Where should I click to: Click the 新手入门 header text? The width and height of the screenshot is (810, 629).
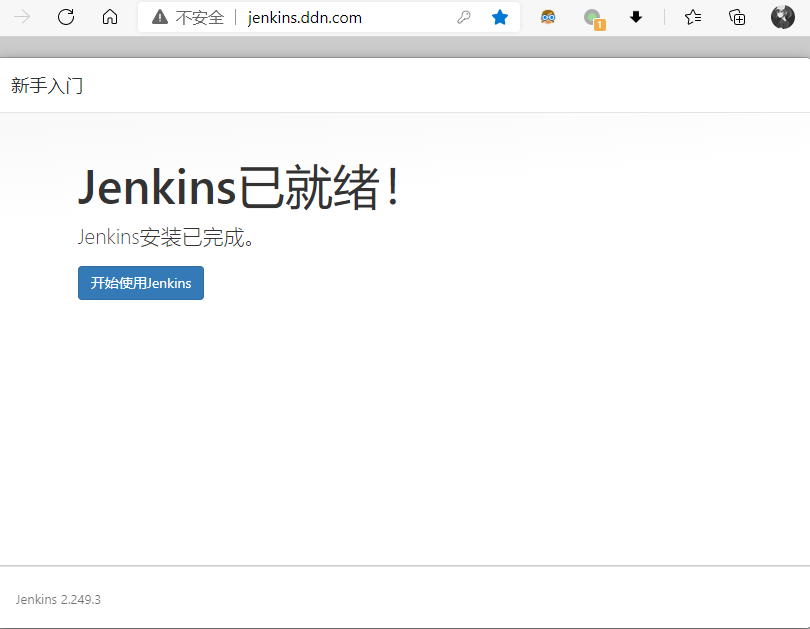tap(47, 85)
